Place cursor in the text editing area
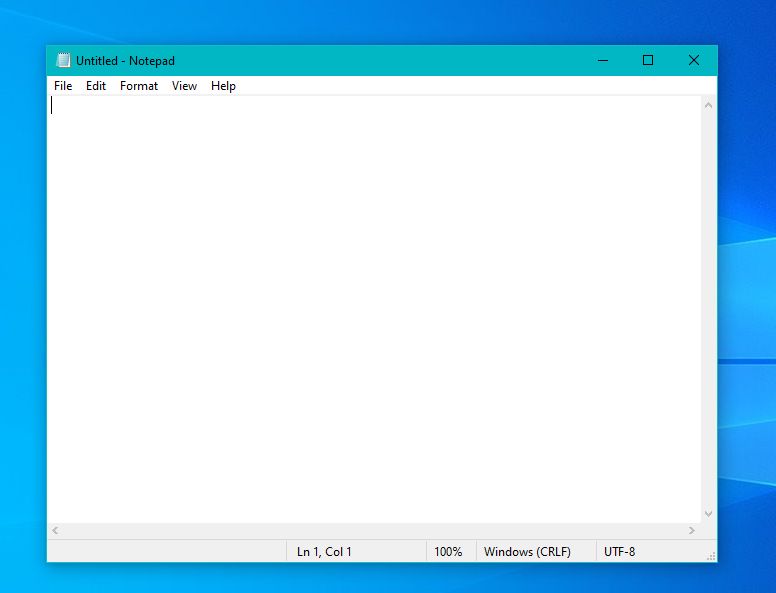The width and height of the screenshot is (776, 593). pos(374,309)
